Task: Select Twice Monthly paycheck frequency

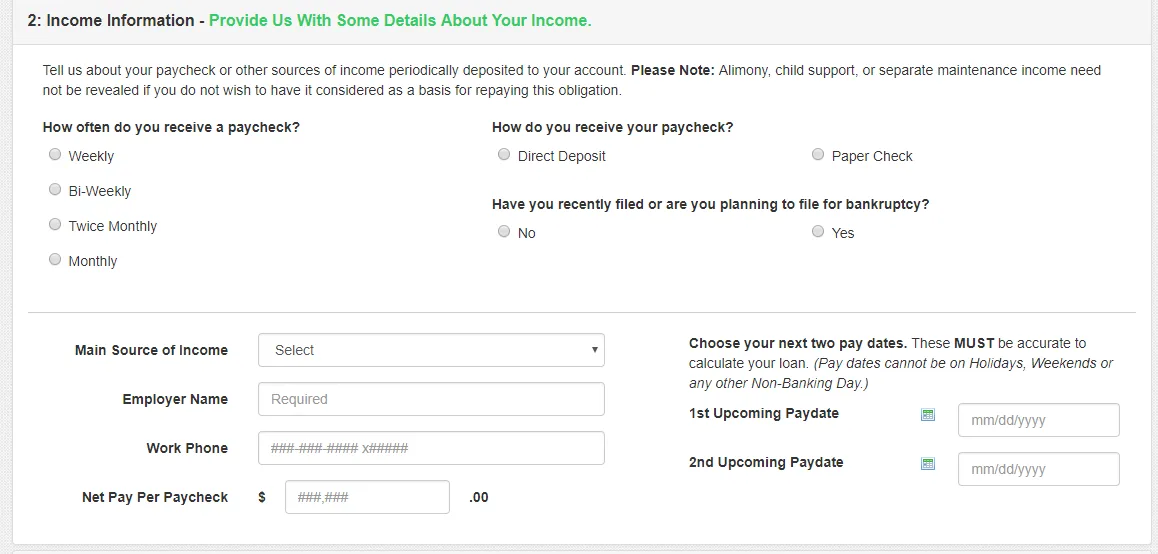Action: tap(55, 225)
